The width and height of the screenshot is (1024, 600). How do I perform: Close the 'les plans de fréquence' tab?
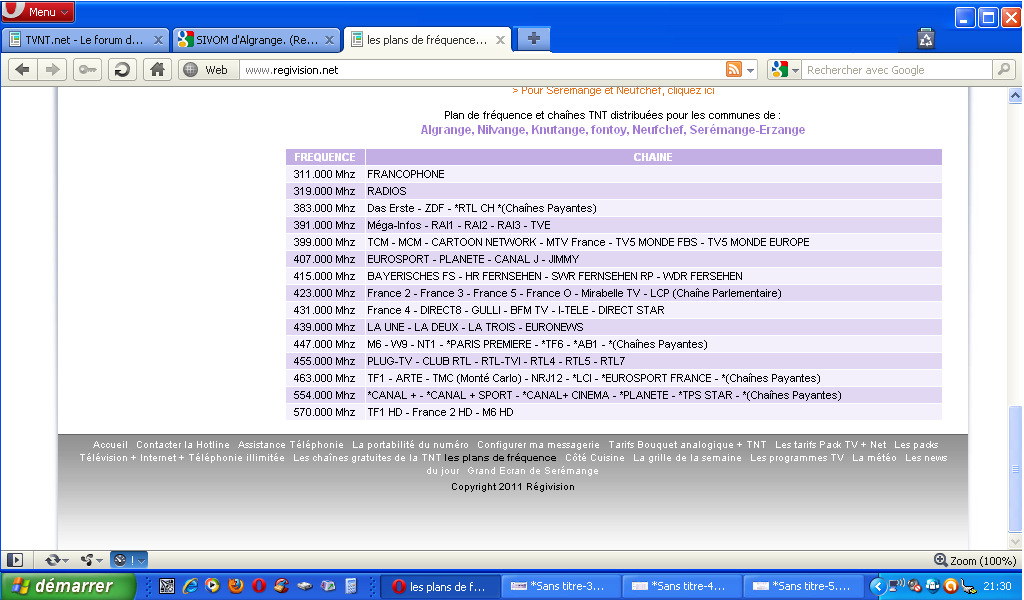pyautogui.click(x=500, y=40)
